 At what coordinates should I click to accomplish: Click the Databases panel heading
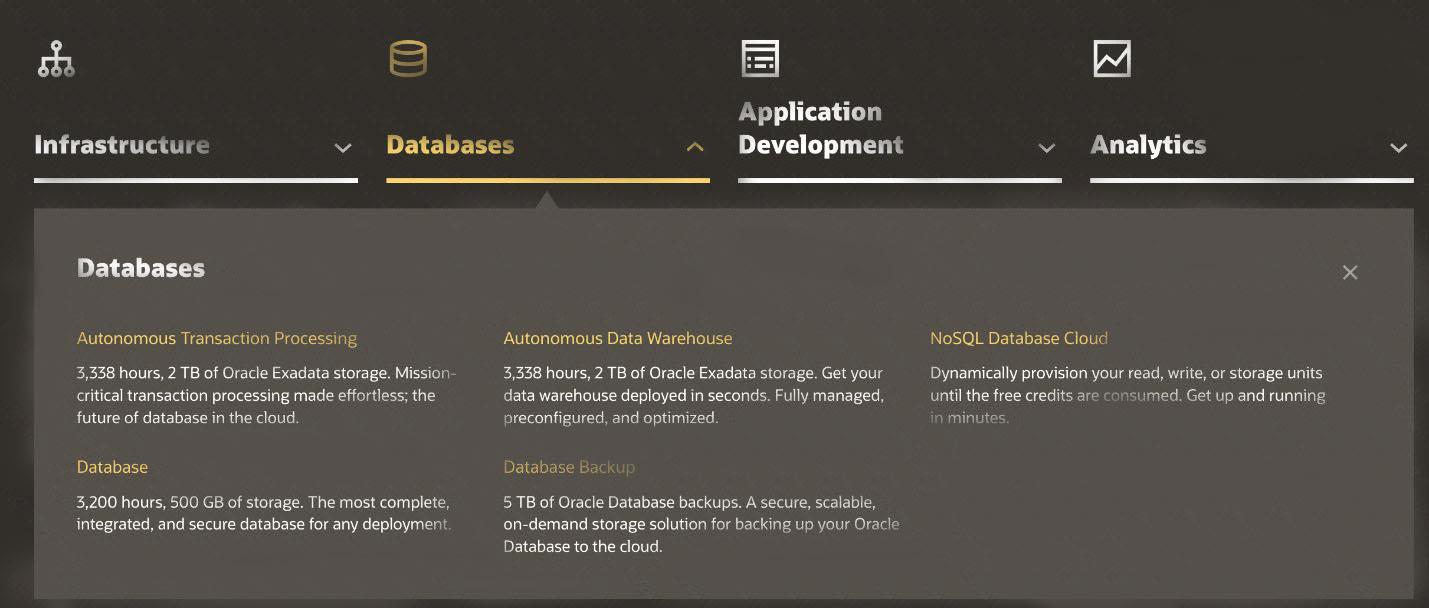click(x=141, y=268)
